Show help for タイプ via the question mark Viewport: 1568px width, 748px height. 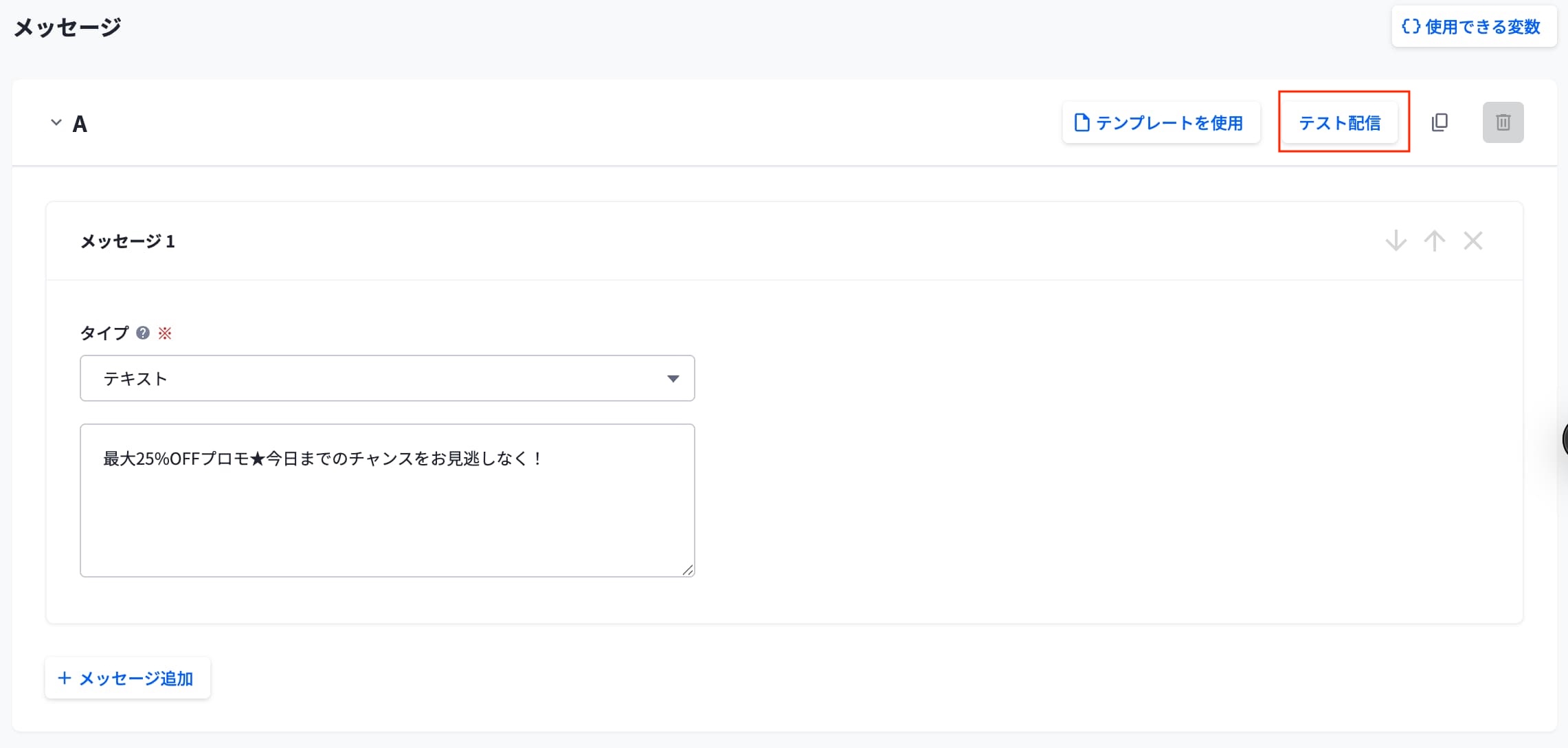tap(143, 333)
